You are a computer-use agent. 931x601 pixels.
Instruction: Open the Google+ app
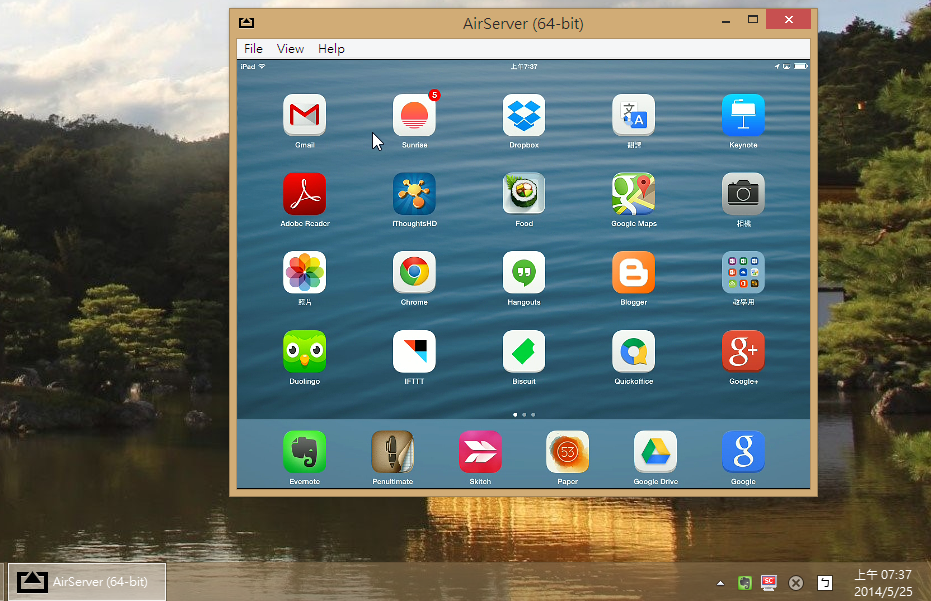click(743, 352)
